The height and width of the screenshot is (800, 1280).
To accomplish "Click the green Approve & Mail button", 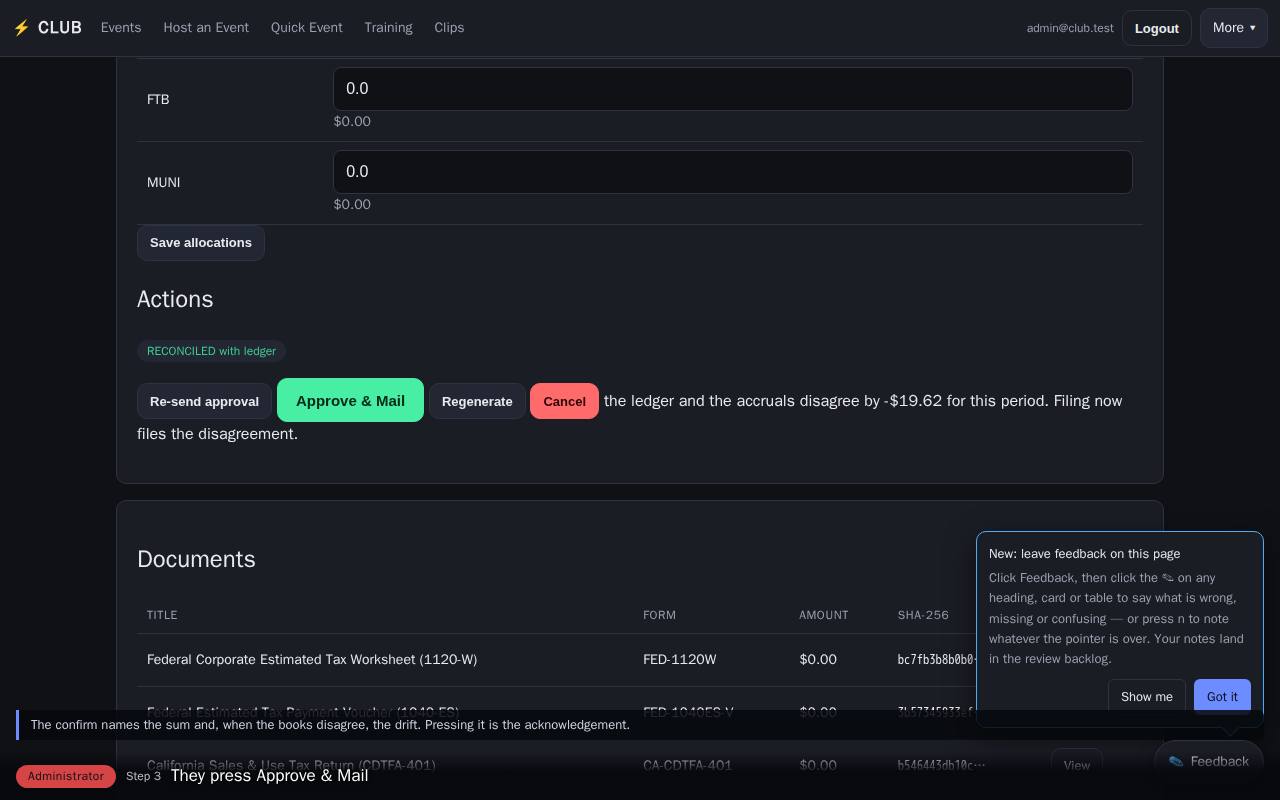I will click(350, 401).
